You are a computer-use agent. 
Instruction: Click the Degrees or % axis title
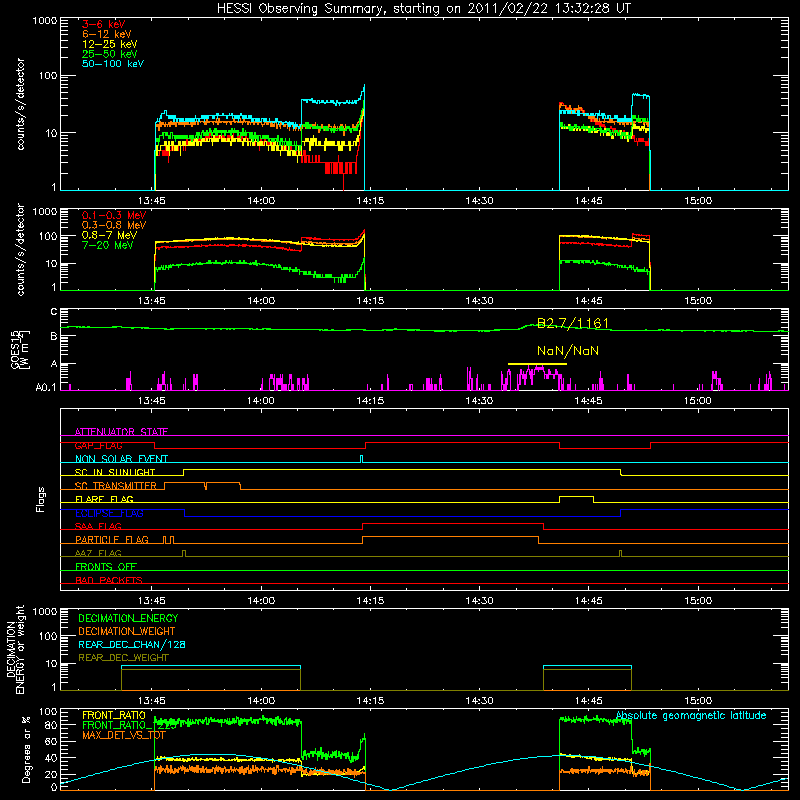[x=26, y=749]
